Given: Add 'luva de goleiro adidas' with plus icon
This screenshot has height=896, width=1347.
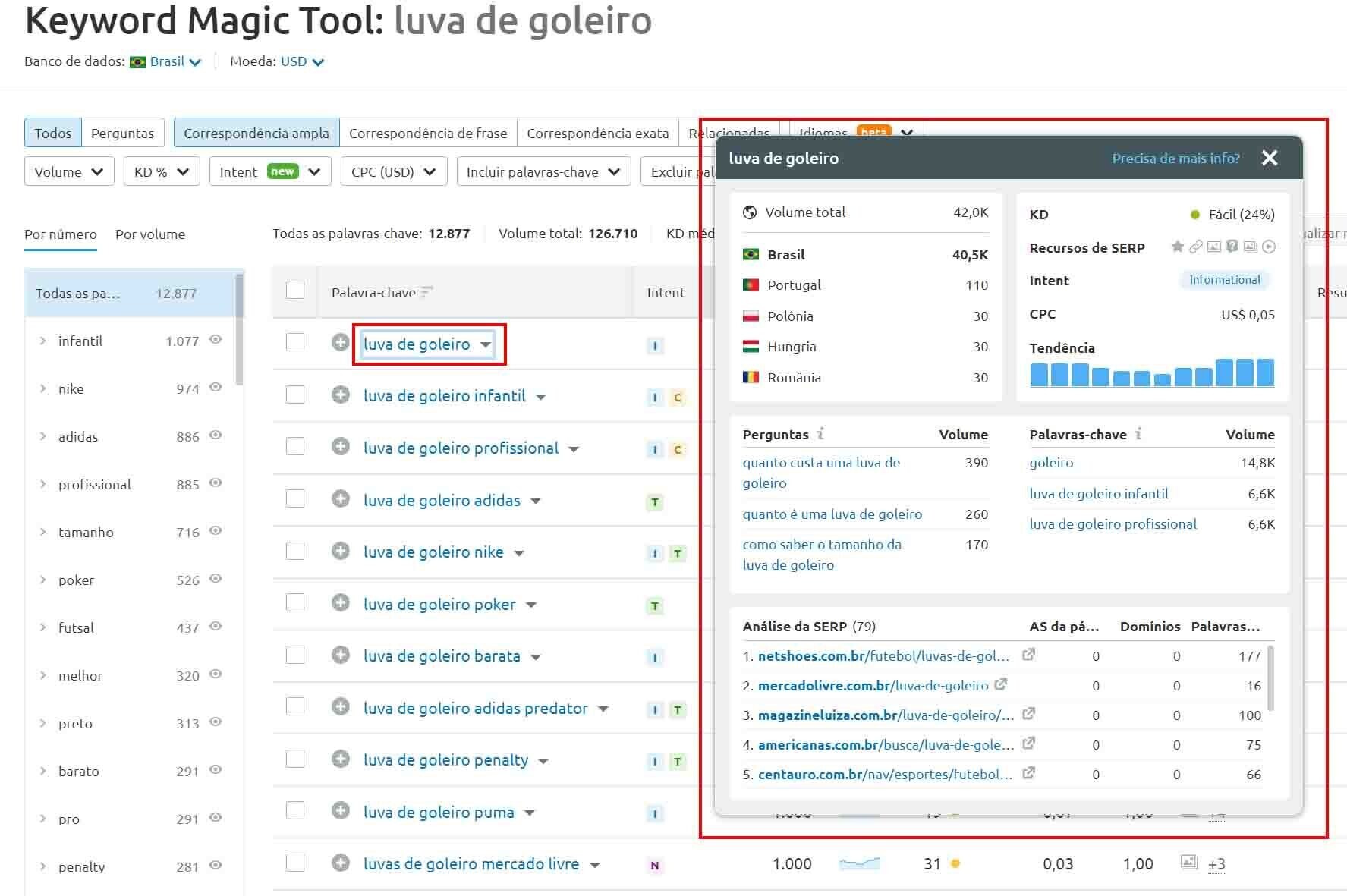Looking at the screenshot, I should (x=340, y=499).
